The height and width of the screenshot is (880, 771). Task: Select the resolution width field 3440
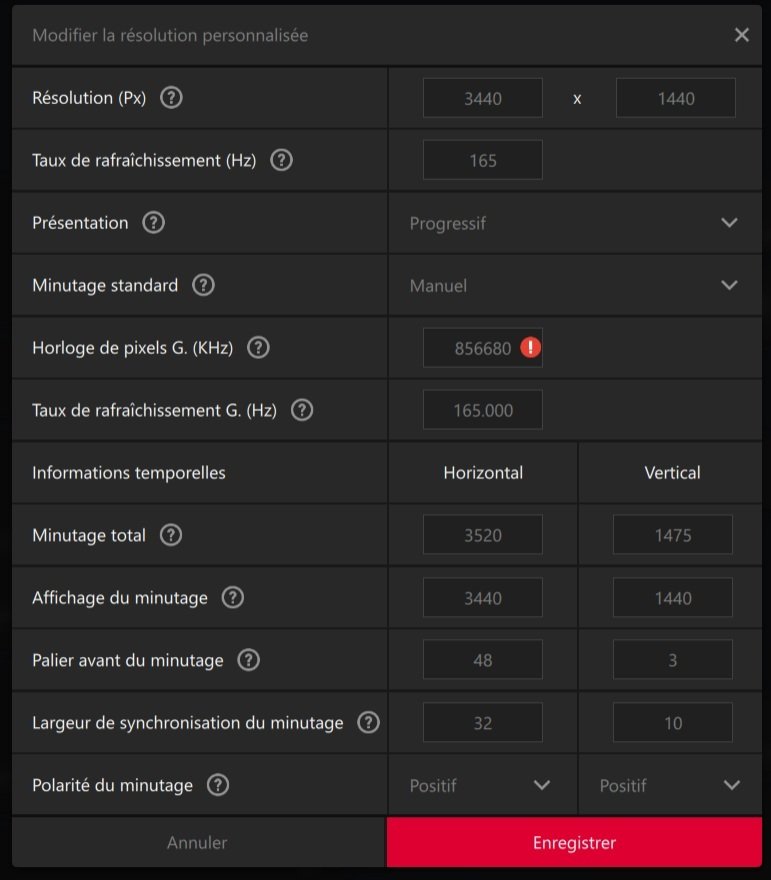pos(483,98)
